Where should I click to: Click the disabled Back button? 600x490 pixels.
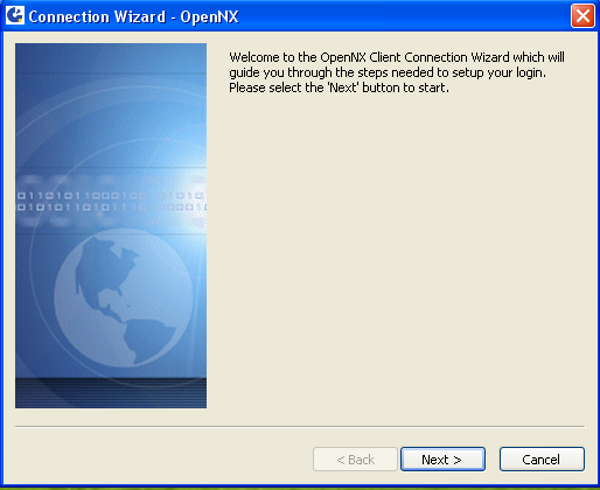(355, 459)
